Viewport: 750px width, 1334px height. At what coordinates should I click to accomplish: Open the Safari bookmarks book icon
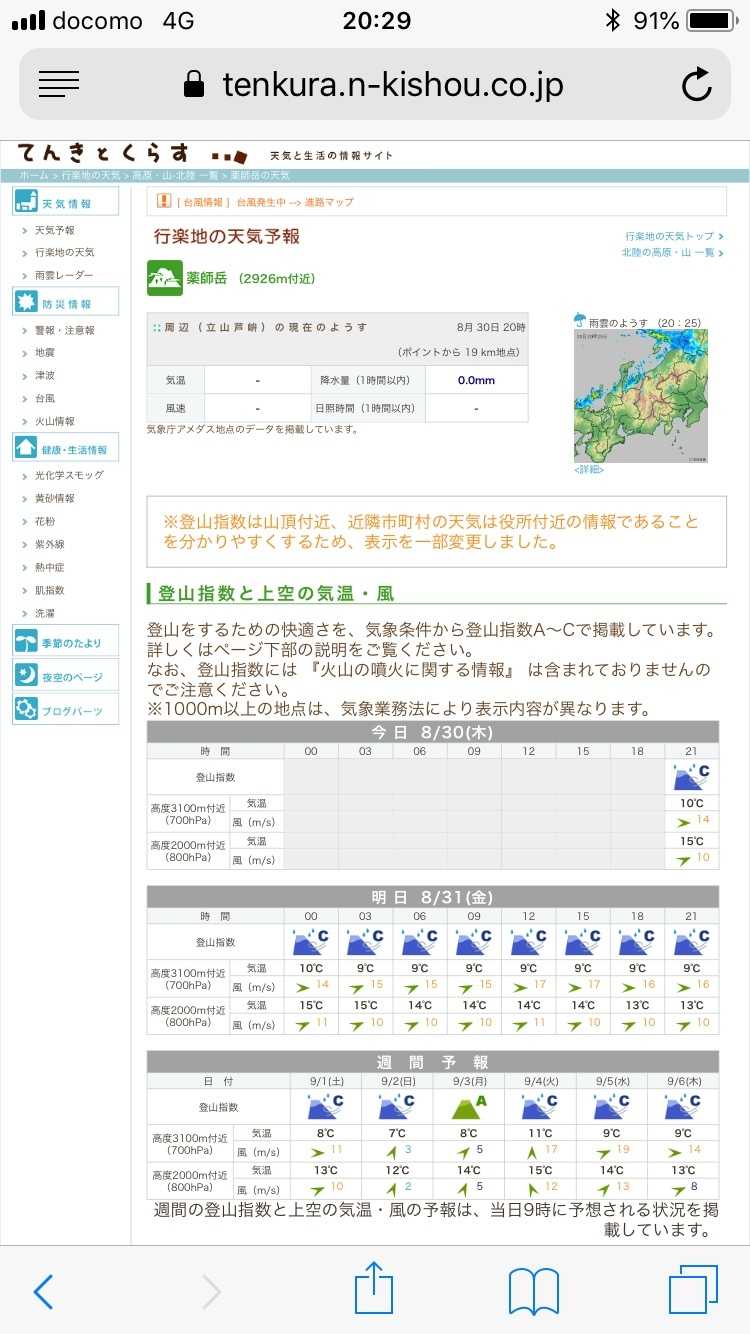tap(533, 1290)
